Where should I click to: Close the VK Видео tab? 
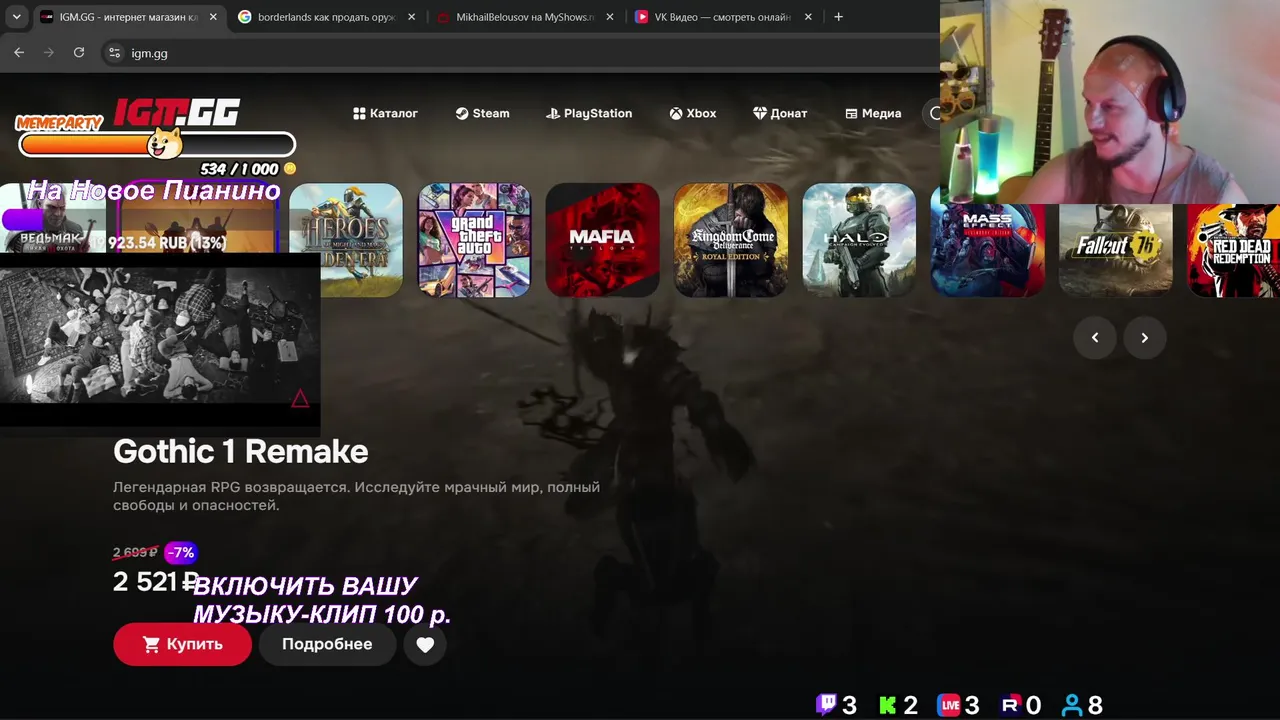tap(808, 17)
